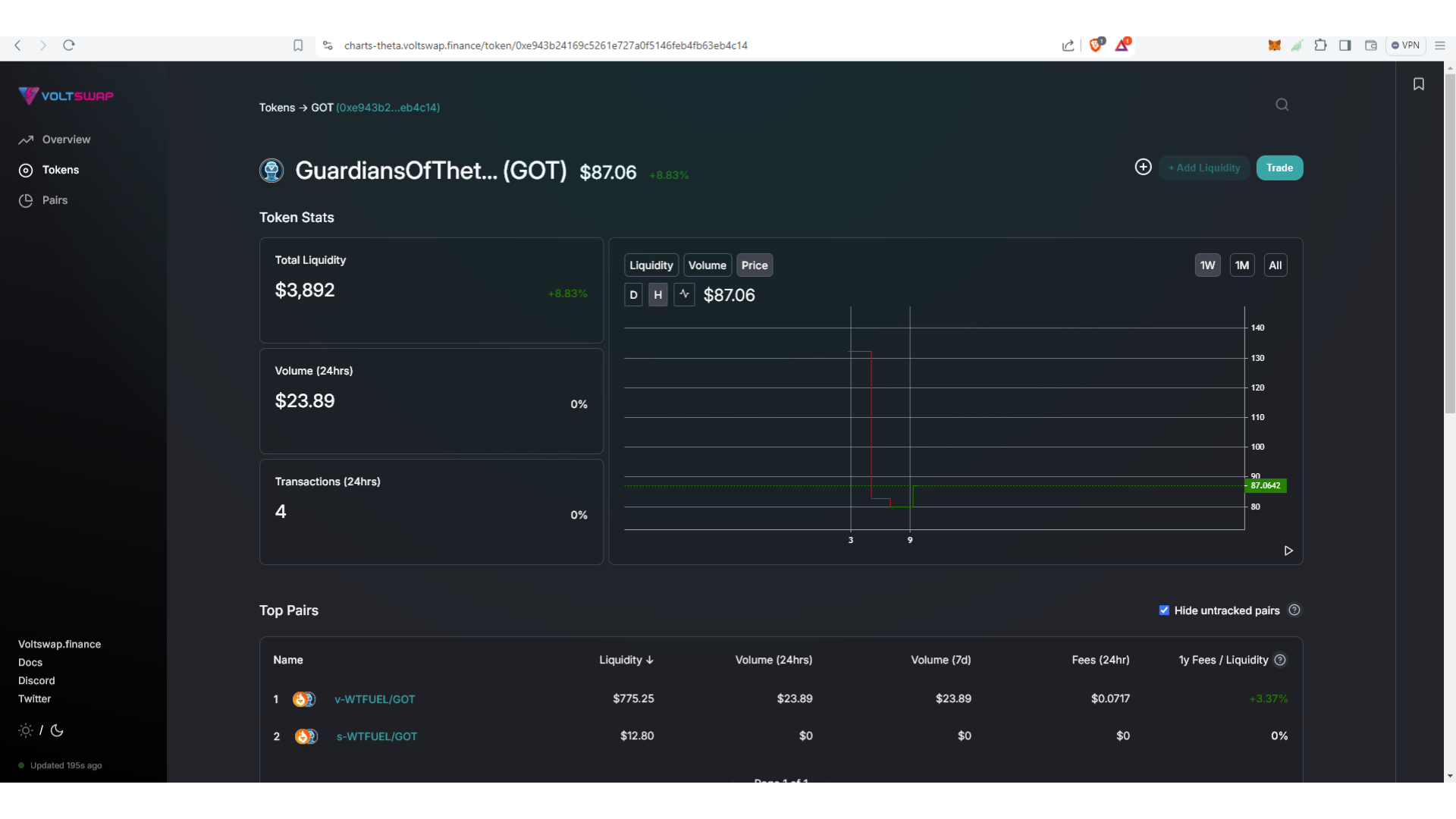Click the Trade button

point(1279,168)
